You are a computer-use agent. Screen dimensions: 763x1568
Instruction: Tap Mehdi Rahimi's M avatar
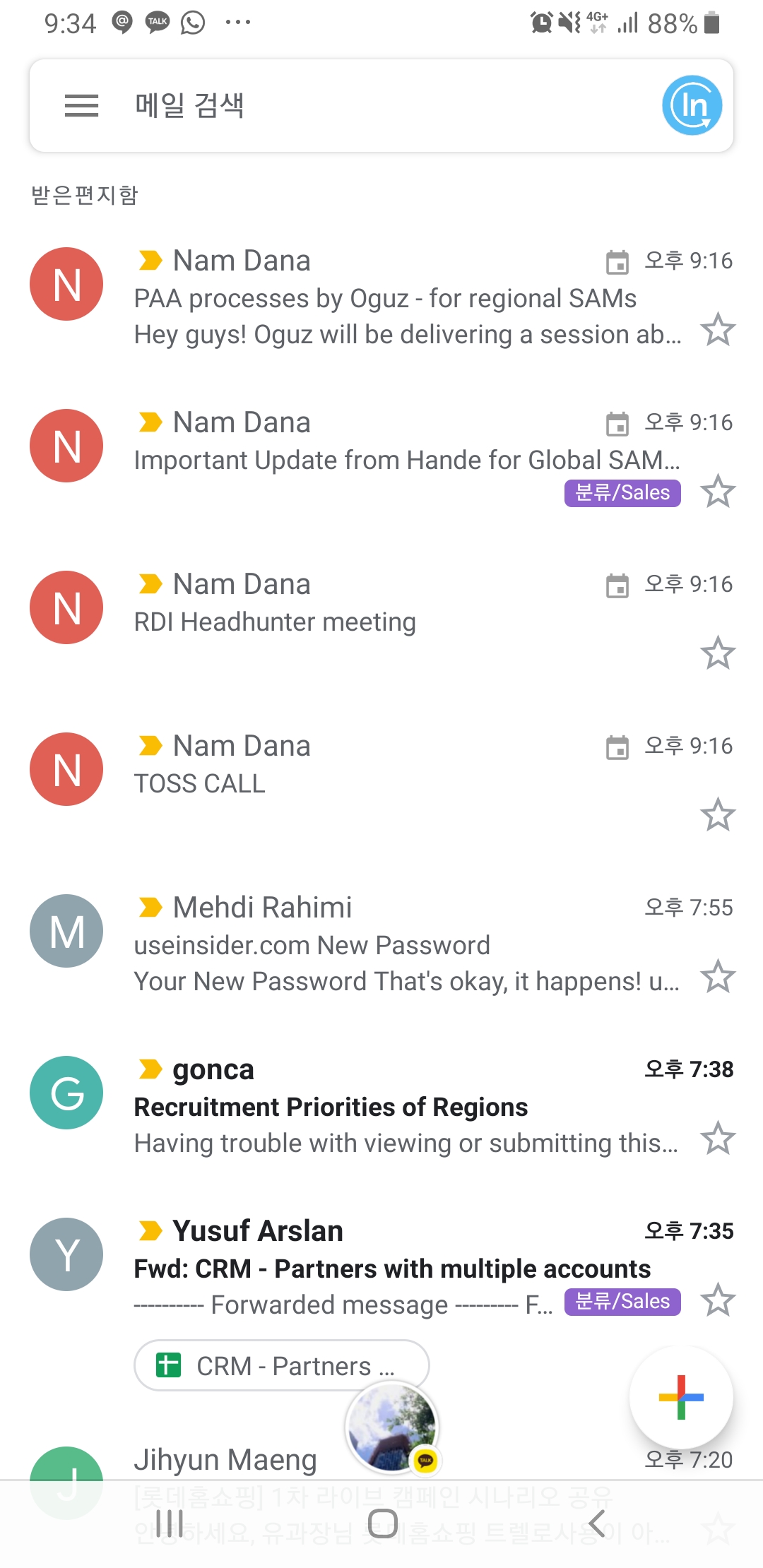(x=66, y=931)
